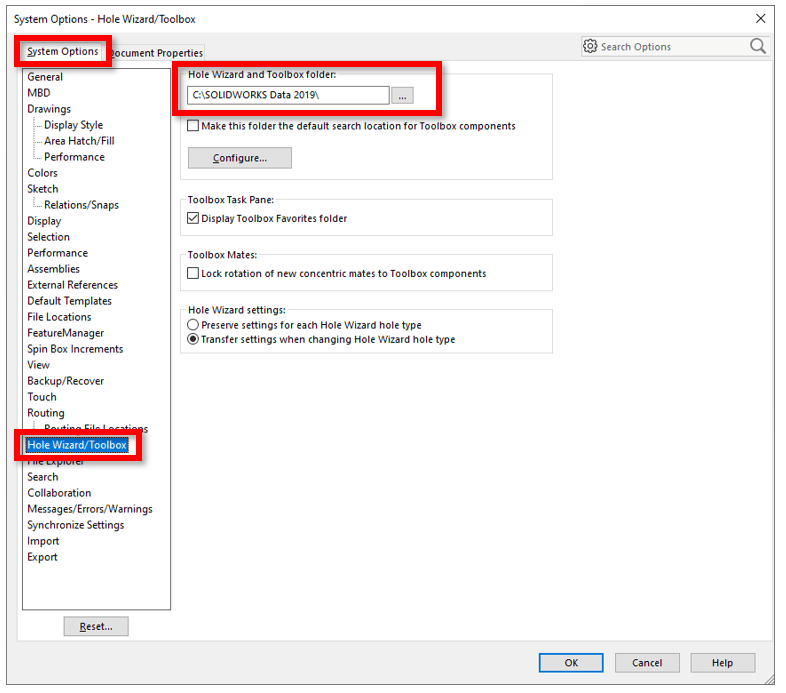Select Transfer settings when changing hole type
Viewport: 786px width, 693px height.
pyautogui.click(x=194, y=339)
